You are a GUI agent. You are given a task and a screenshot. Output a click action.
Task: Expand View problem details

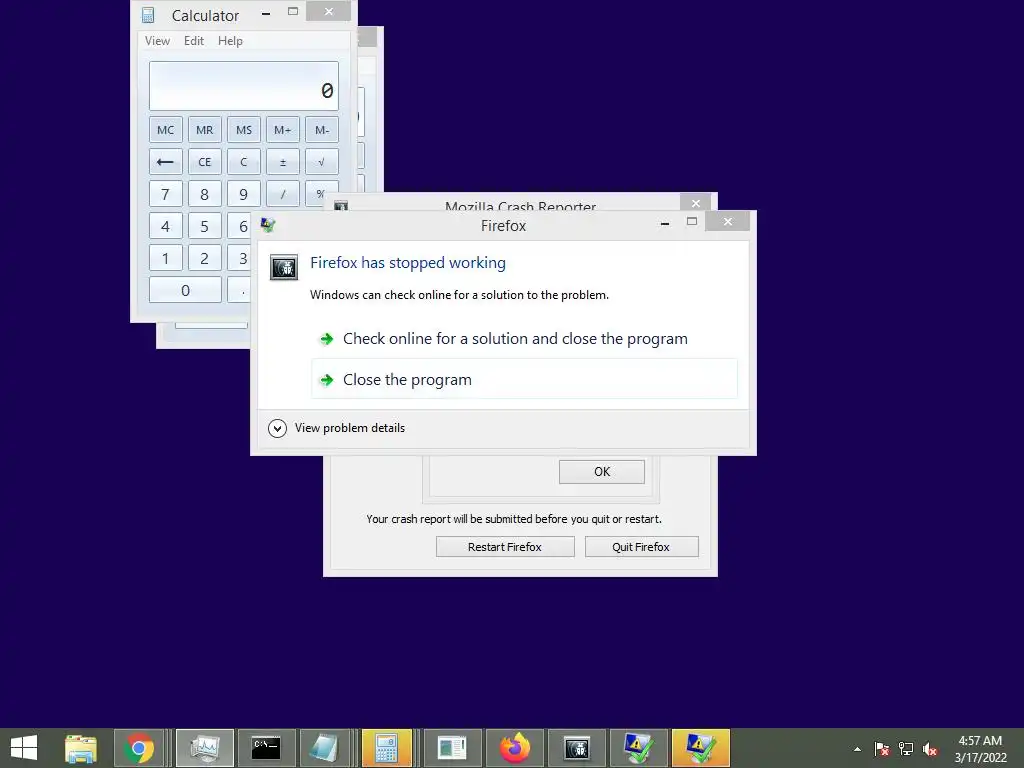coord(337,428)
